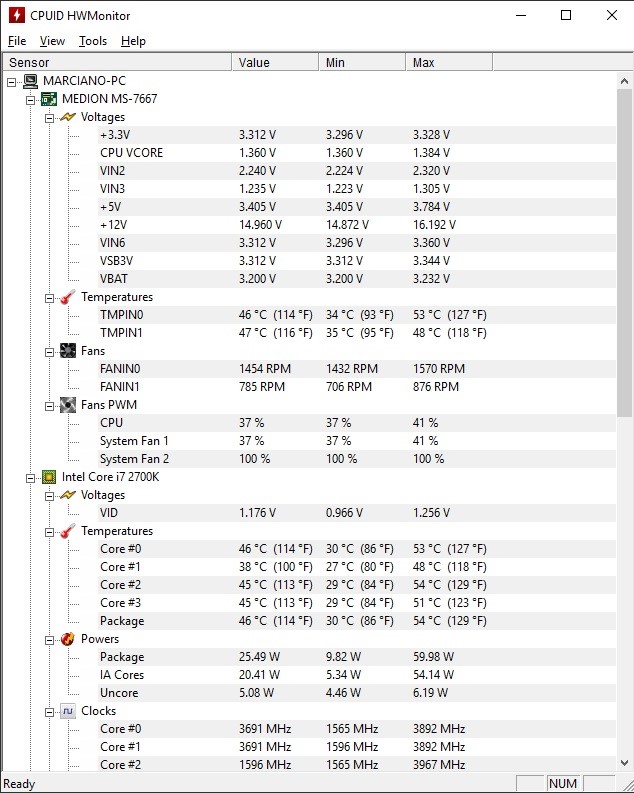This screenshot has width=634, height=793.
Task: Collapse the MARCIANO-PC root node
Action: 12,81
